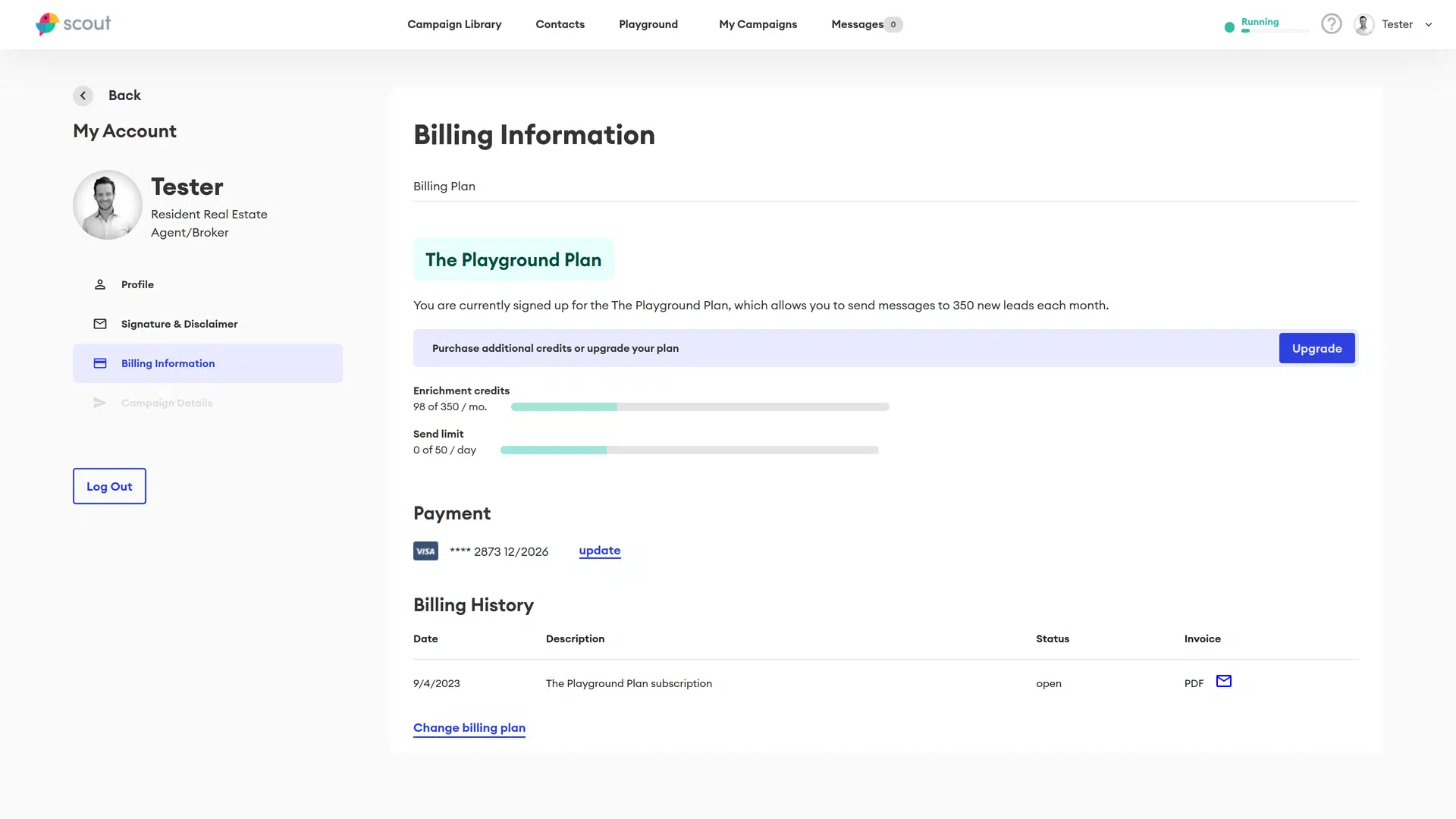Click the help question mark icon
Viewport: 1456px width, 819px height.
click(1331, 24)
